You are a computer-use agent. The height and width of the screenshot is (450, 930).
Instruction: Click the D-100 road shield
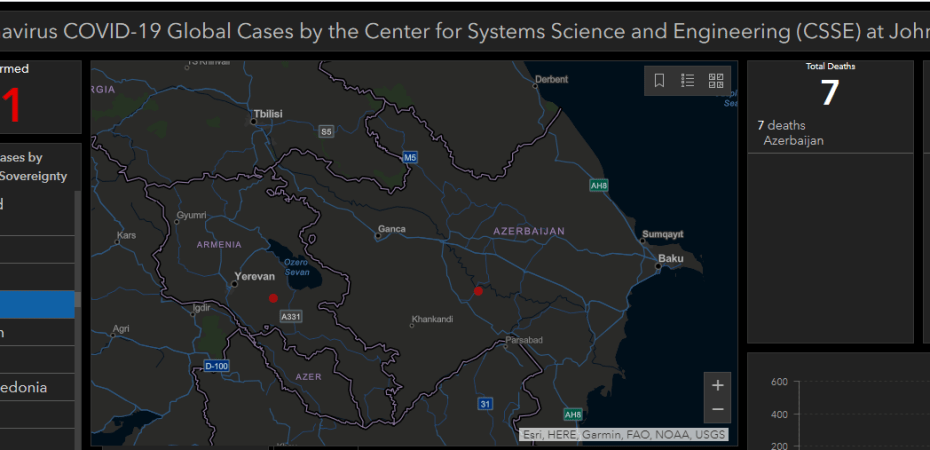216,366
